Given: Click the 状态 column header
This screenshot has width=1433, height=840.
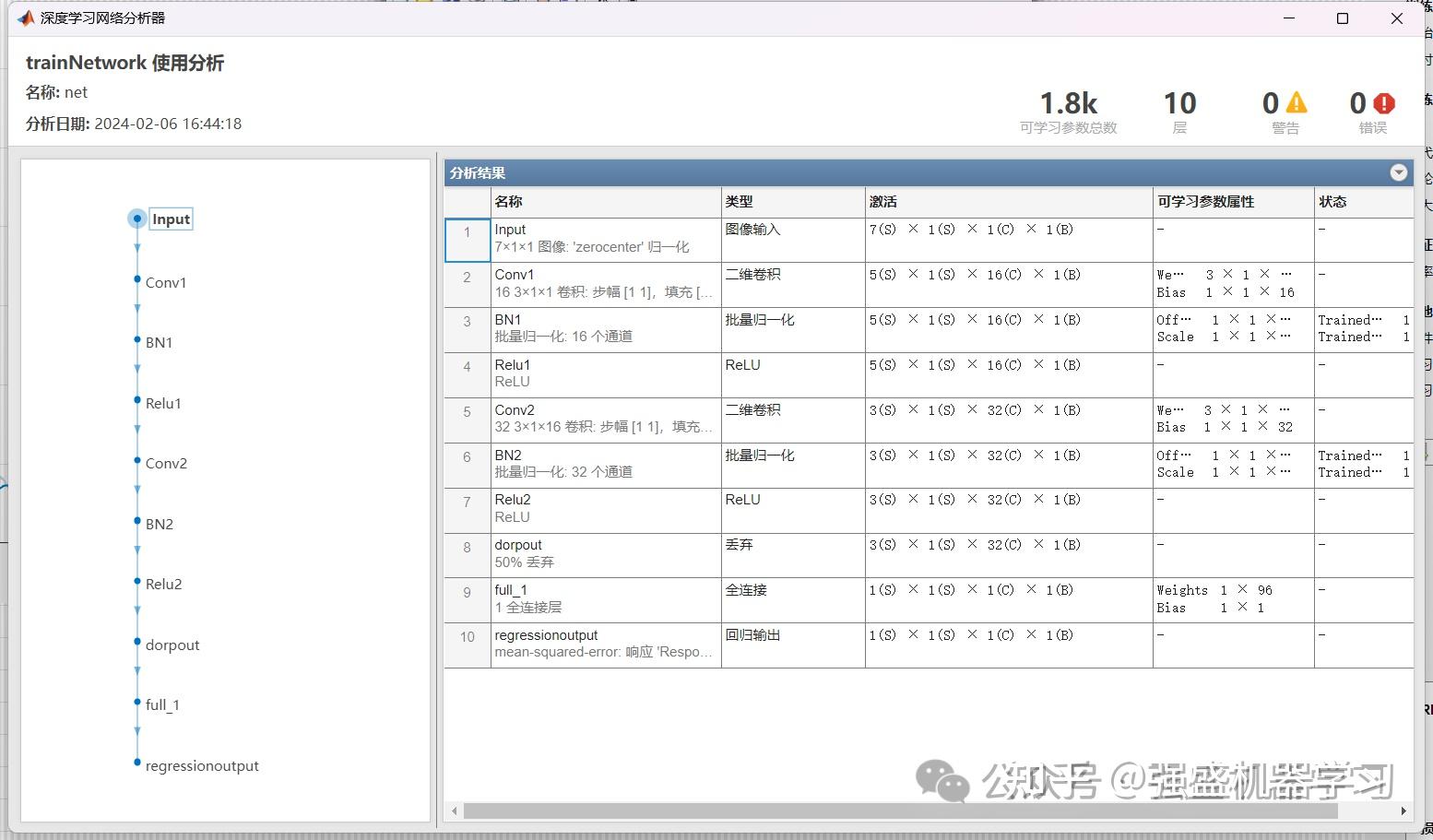Looking at the screenshot, I should tap(1364, 201).
